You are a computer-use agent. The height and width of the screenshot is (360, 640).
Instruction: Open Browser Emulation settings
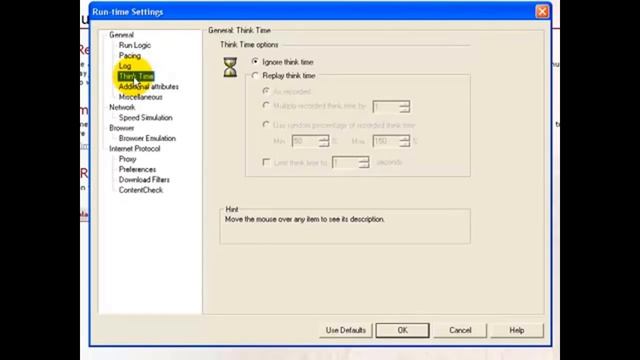147,138
